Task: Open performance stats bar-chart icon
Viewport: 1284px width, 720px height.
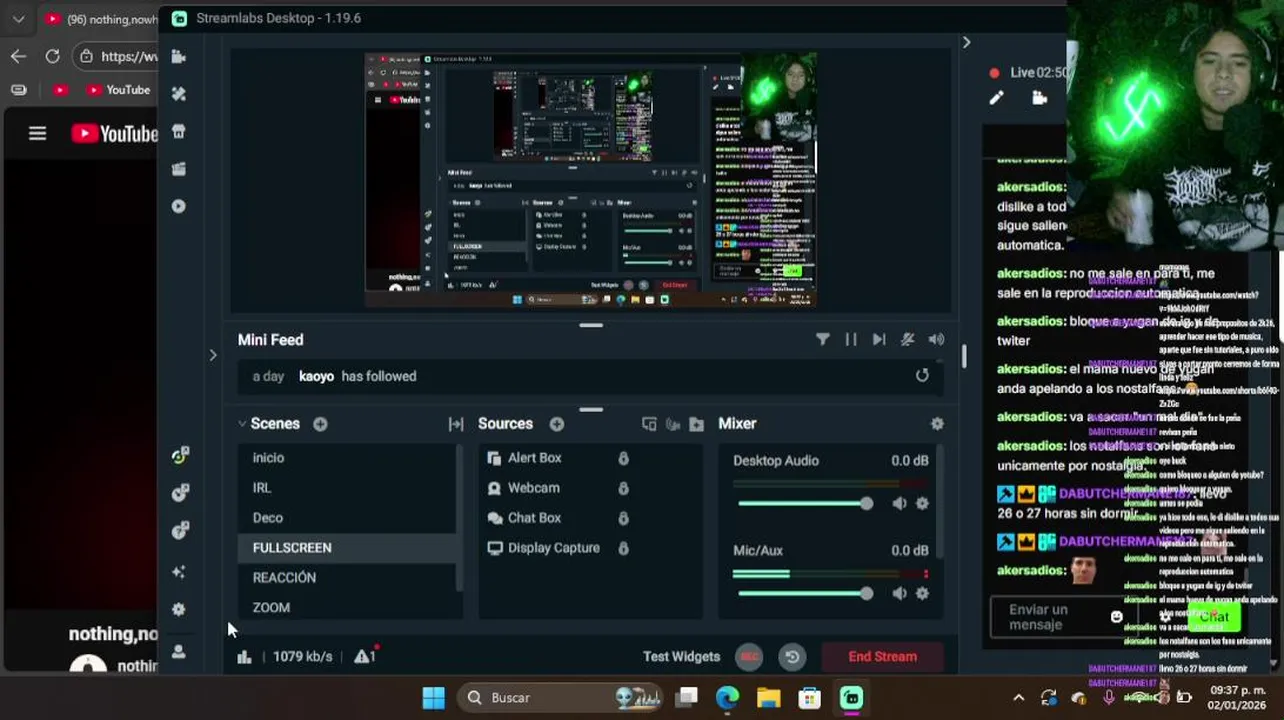Action: [x=244, y=657]
